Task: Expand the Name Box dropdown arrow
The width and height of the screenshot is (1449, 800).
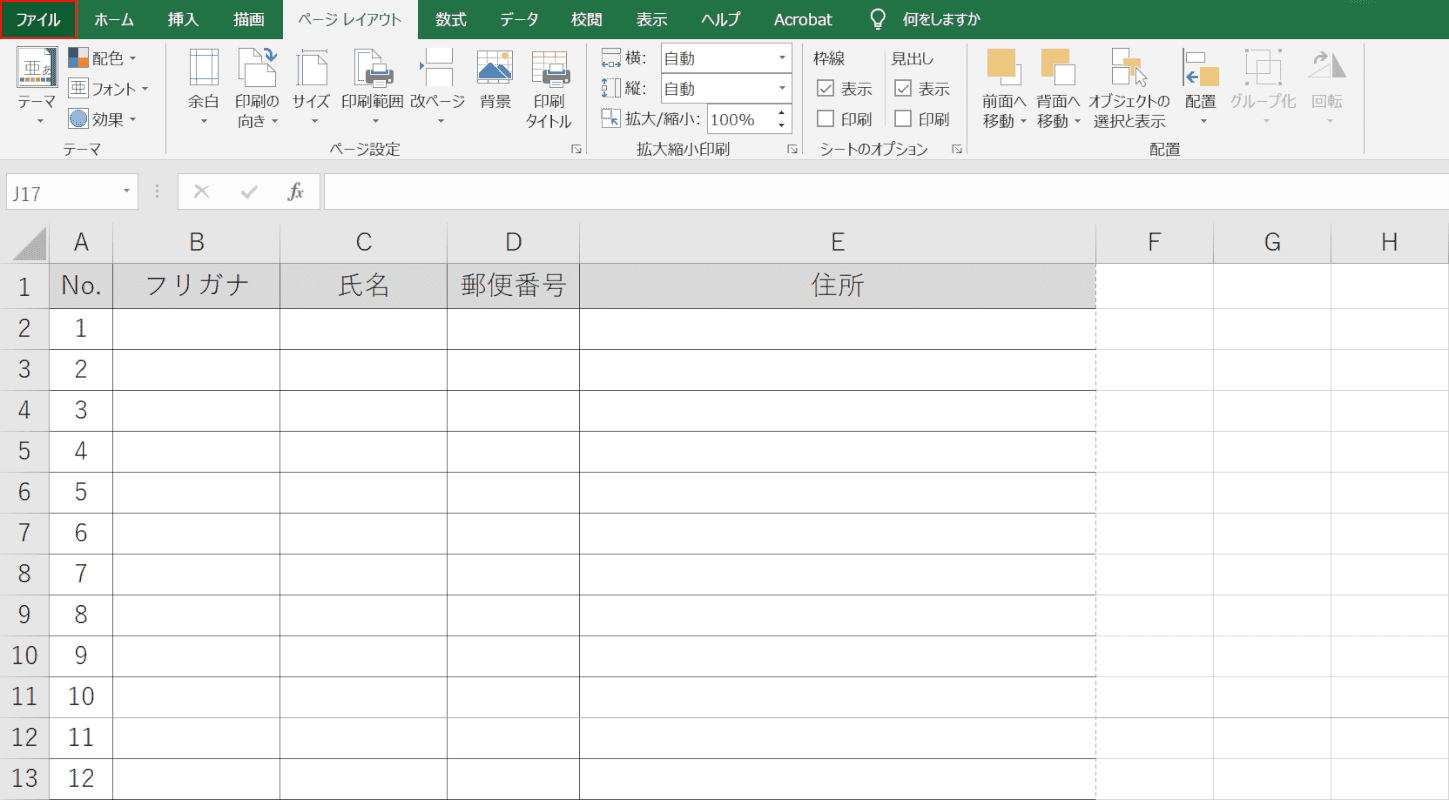Action: [x=127, y=192]
